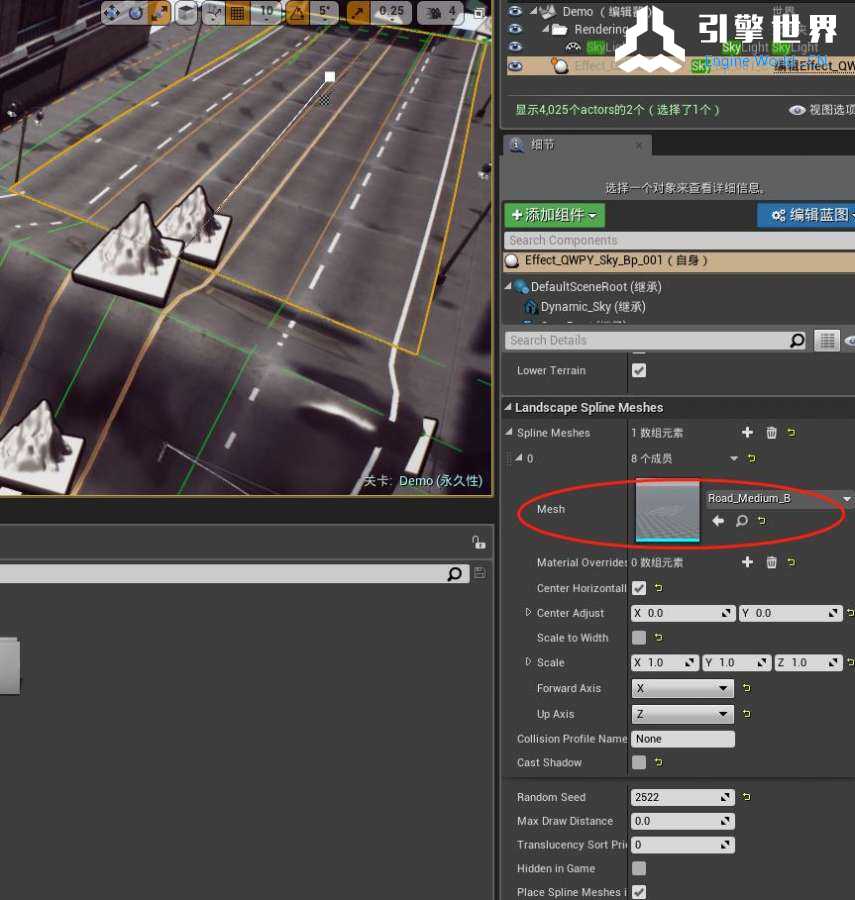This screenshot has width=855, height=900.
Task: Expand the Center Adjust property
Action: [528, 612]
